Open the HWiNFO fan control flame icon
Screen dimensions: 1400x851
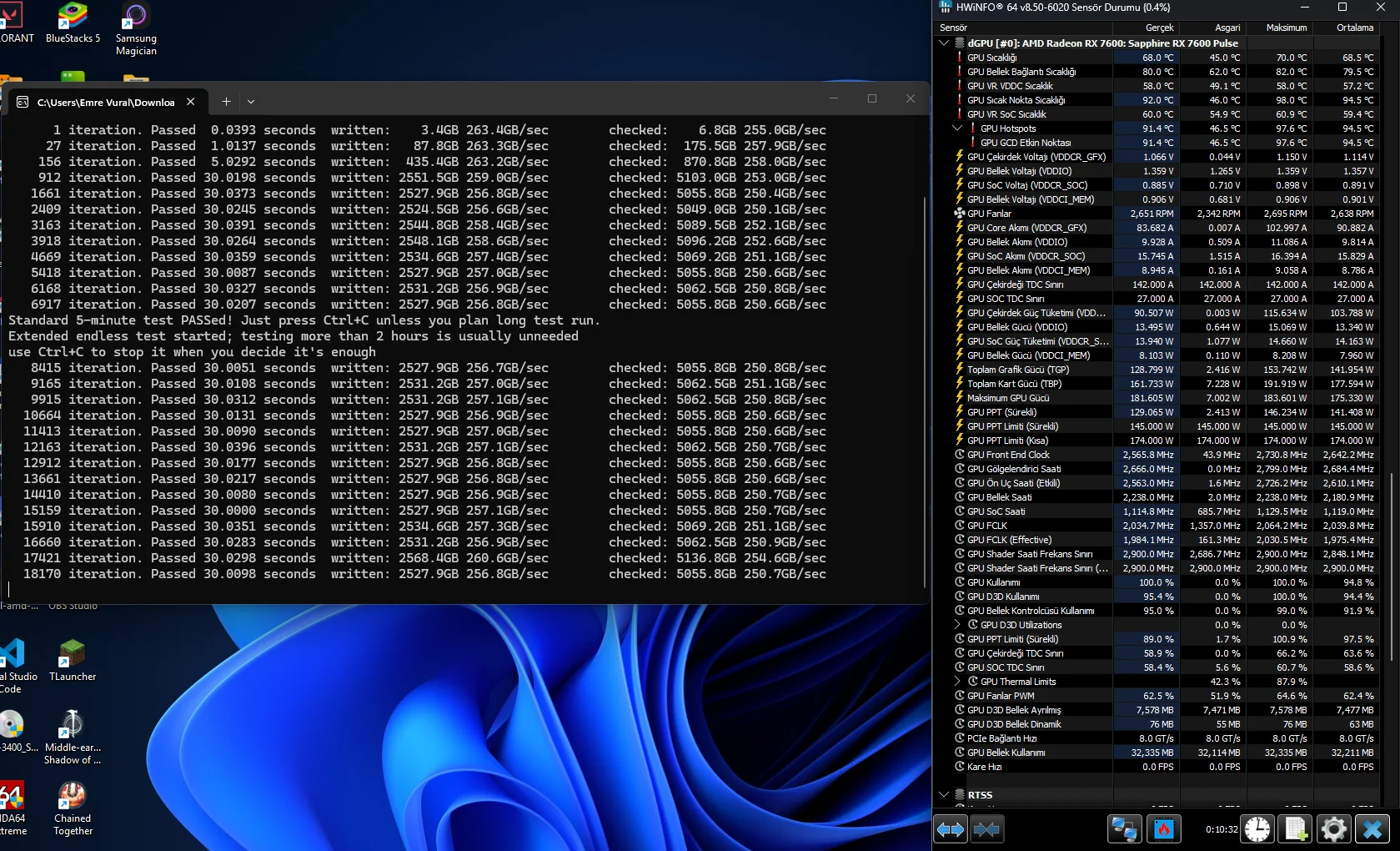(x=1164, y=829)
